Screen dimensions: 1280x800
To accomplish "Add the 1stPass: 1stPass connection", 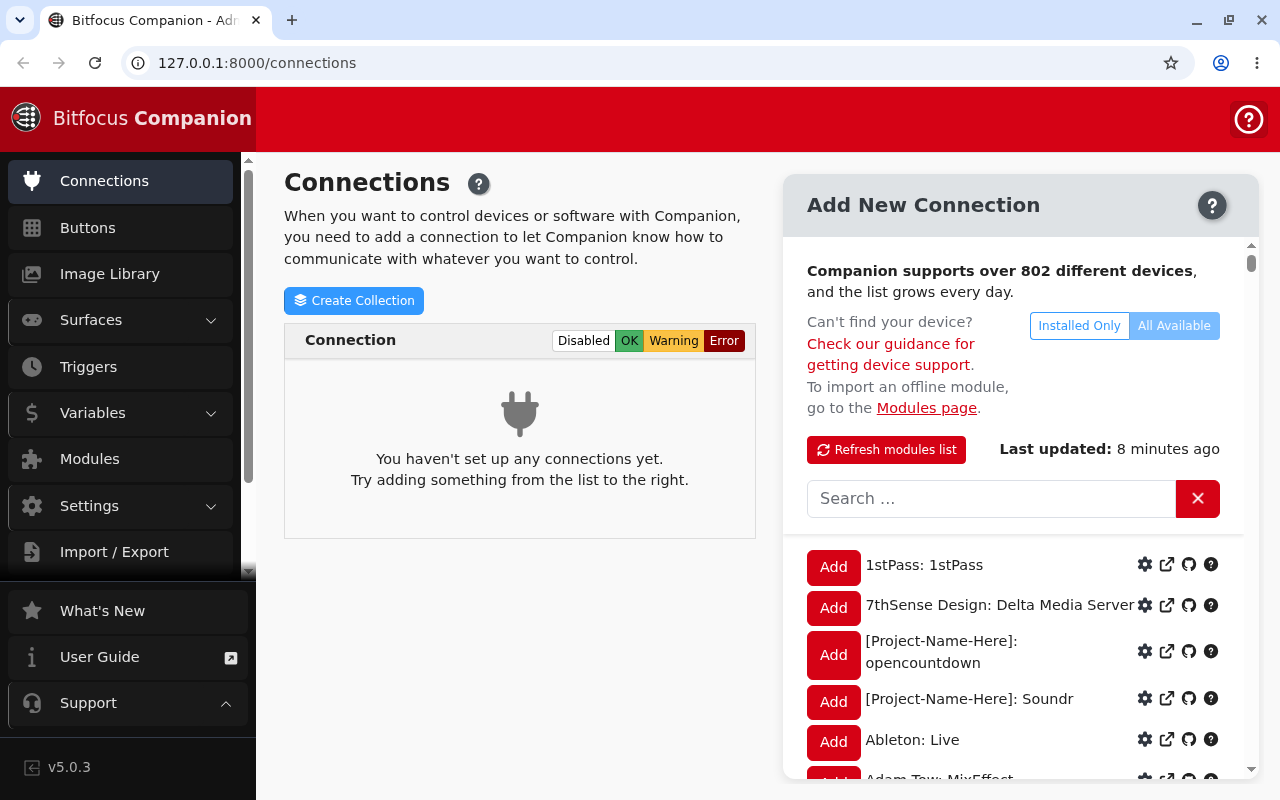I will point(834,567).
